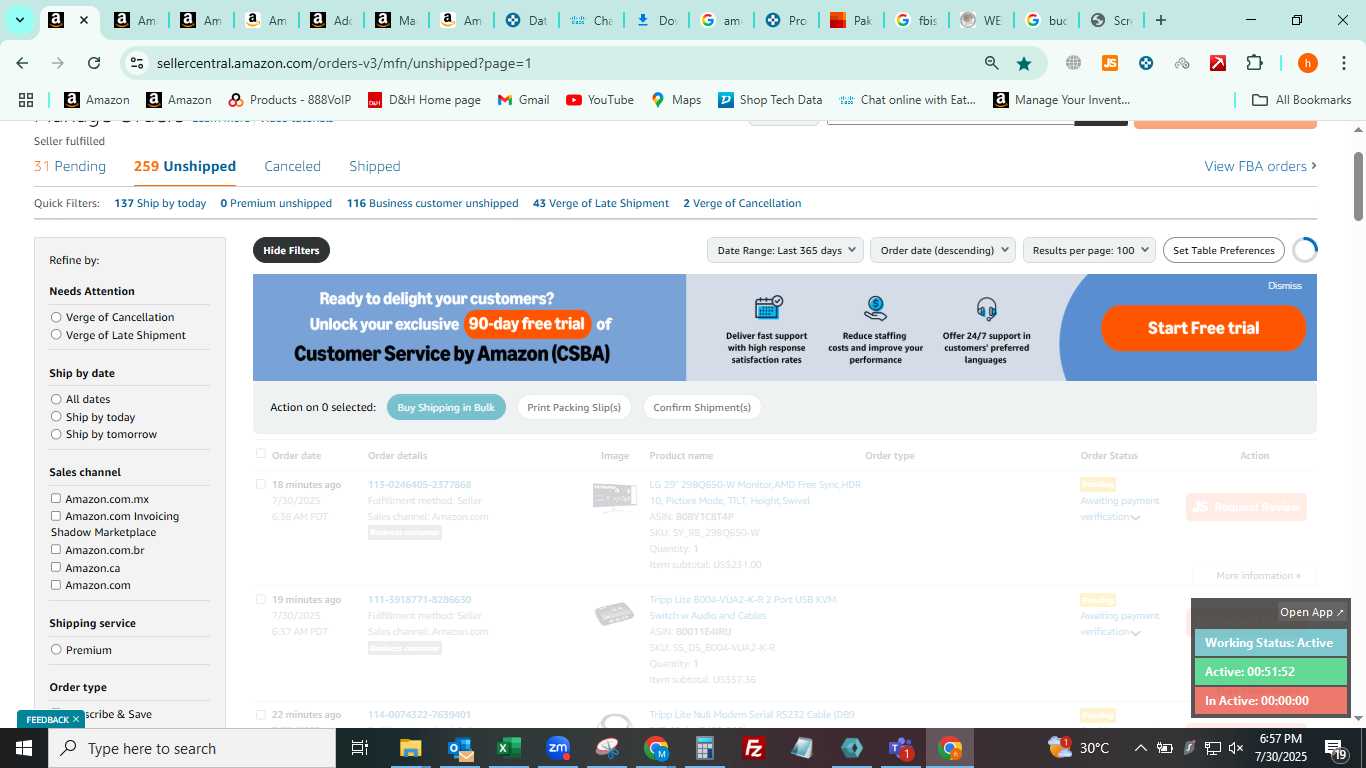
Task: Open Zoom from the taskbar
Action: 558,748
